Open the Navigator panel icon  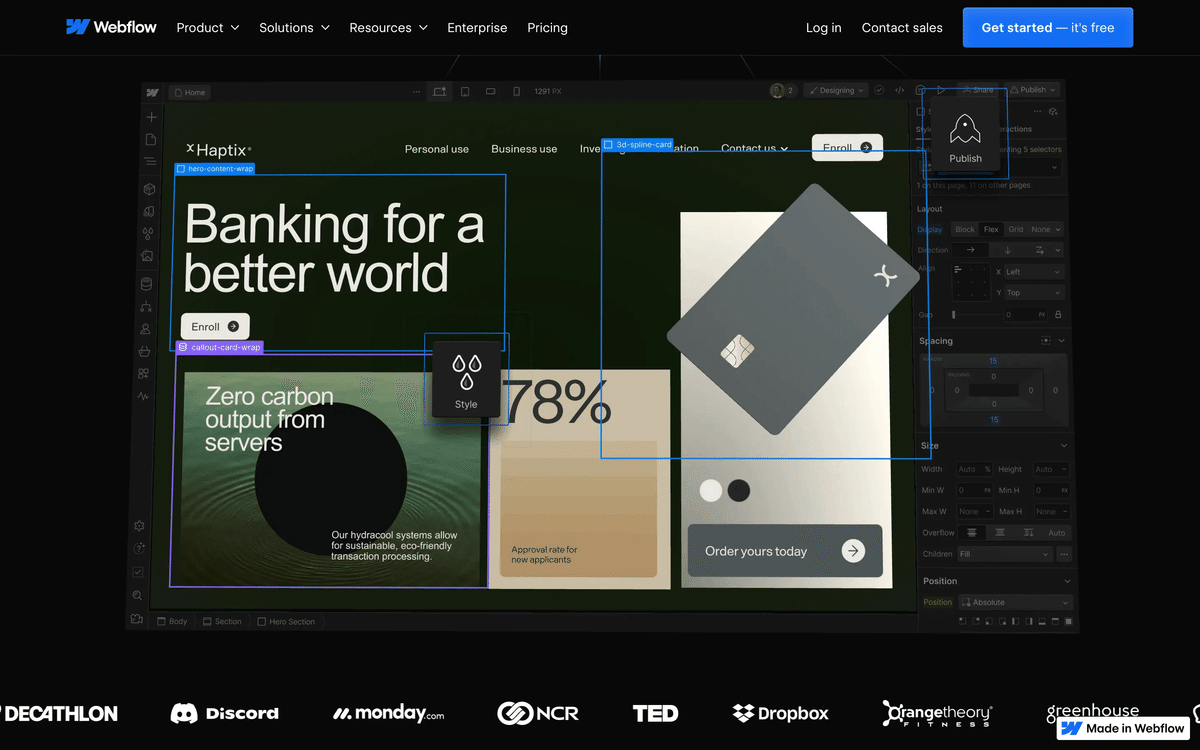point(150,161)
